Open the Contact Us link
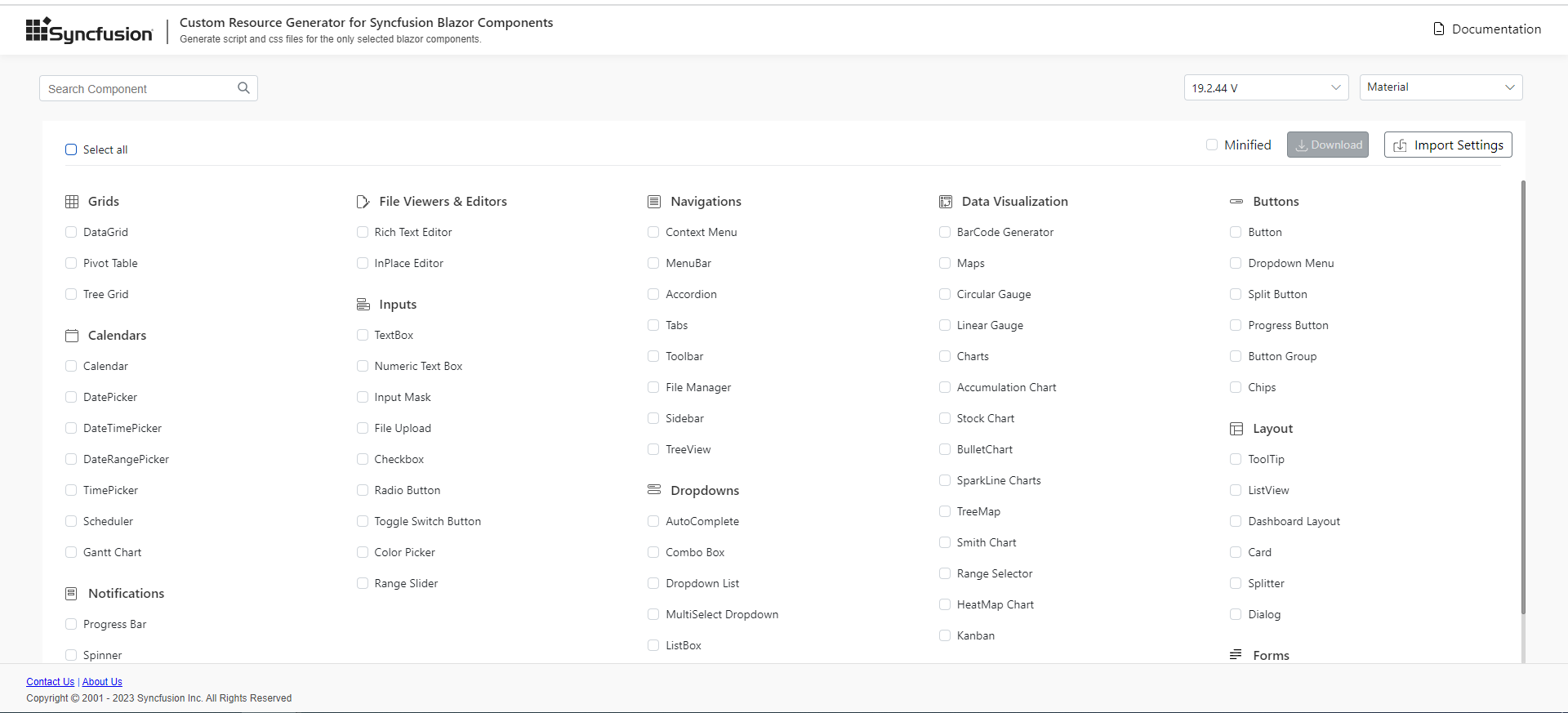The image size is (1568, 713). coord(50,682)
